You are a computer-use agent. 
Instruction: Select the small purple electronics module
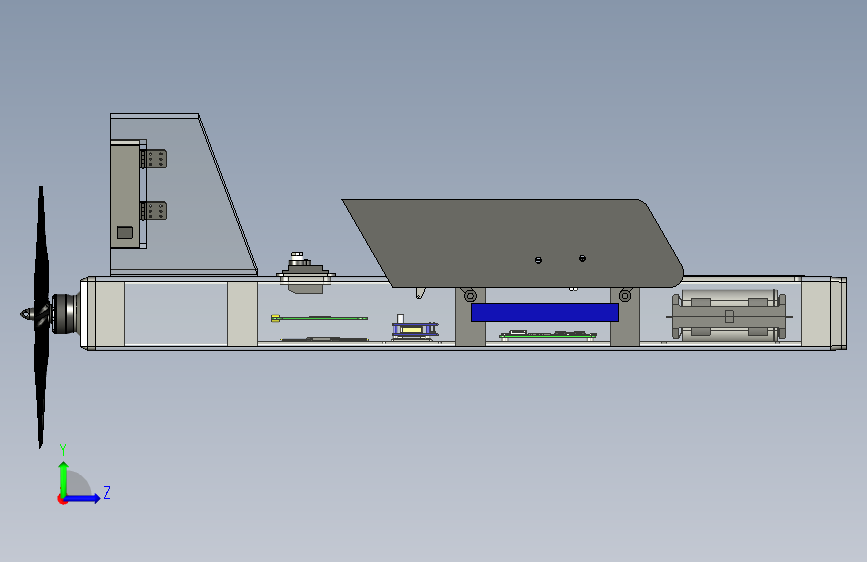tap(415, 329)
